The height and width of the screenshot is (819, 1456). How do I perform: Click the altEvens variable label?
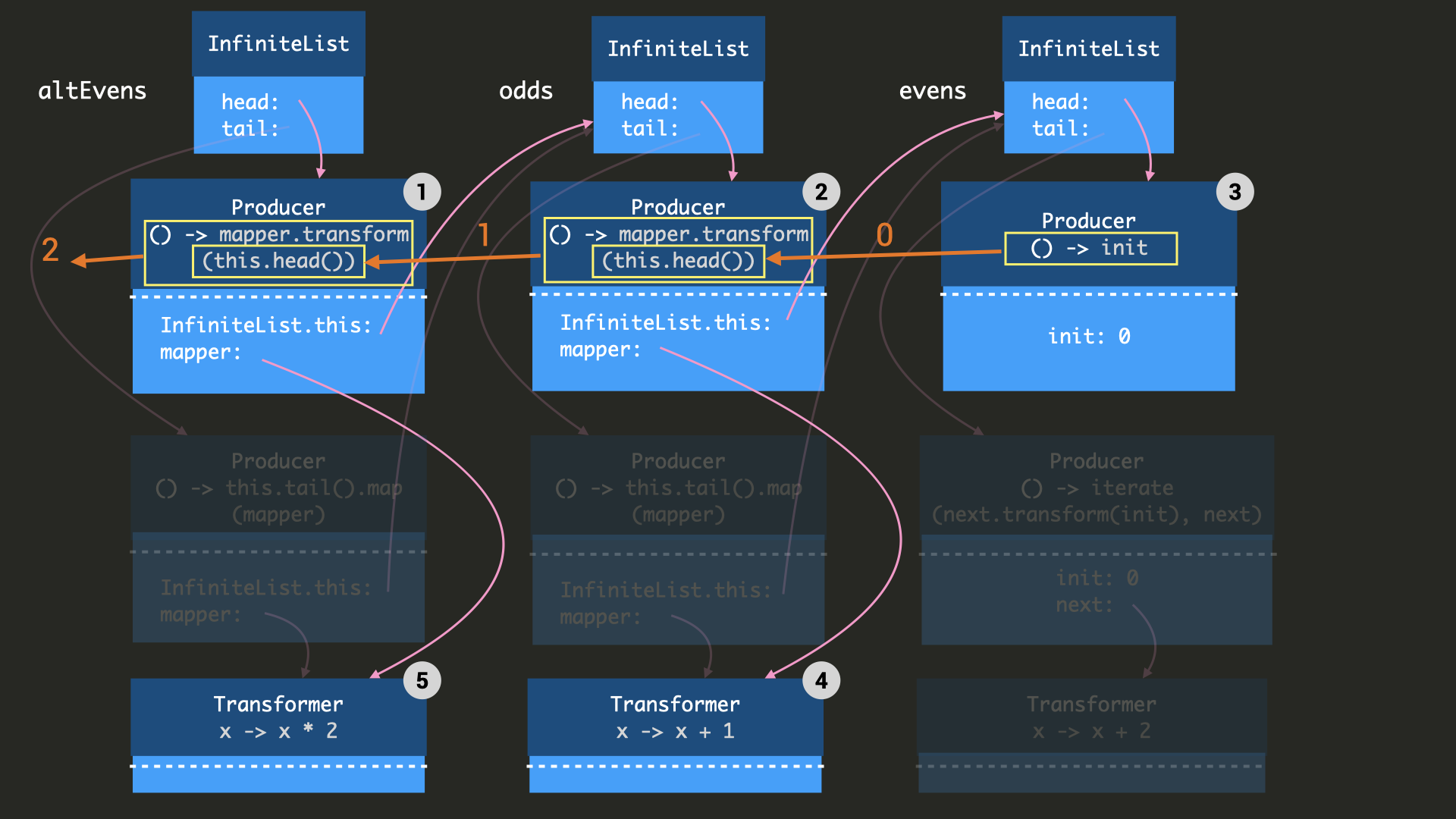coord(92,91)
